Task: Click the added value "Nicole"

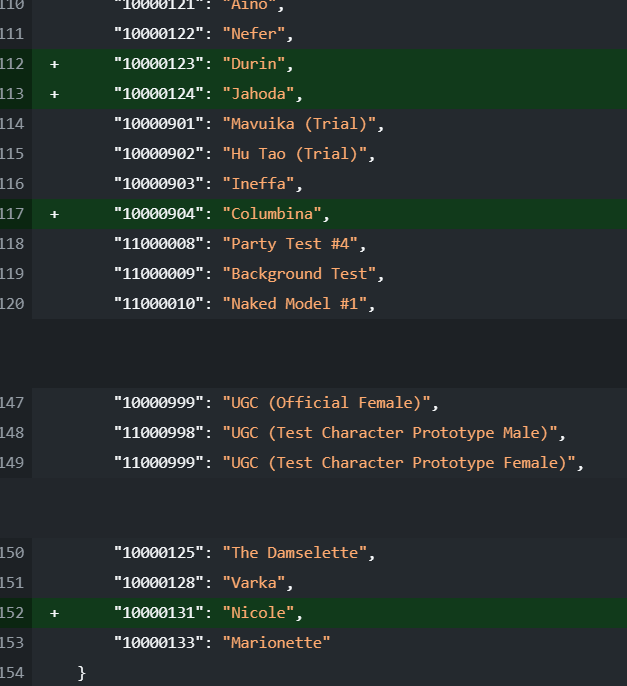Action: click(x=258, y=613)
